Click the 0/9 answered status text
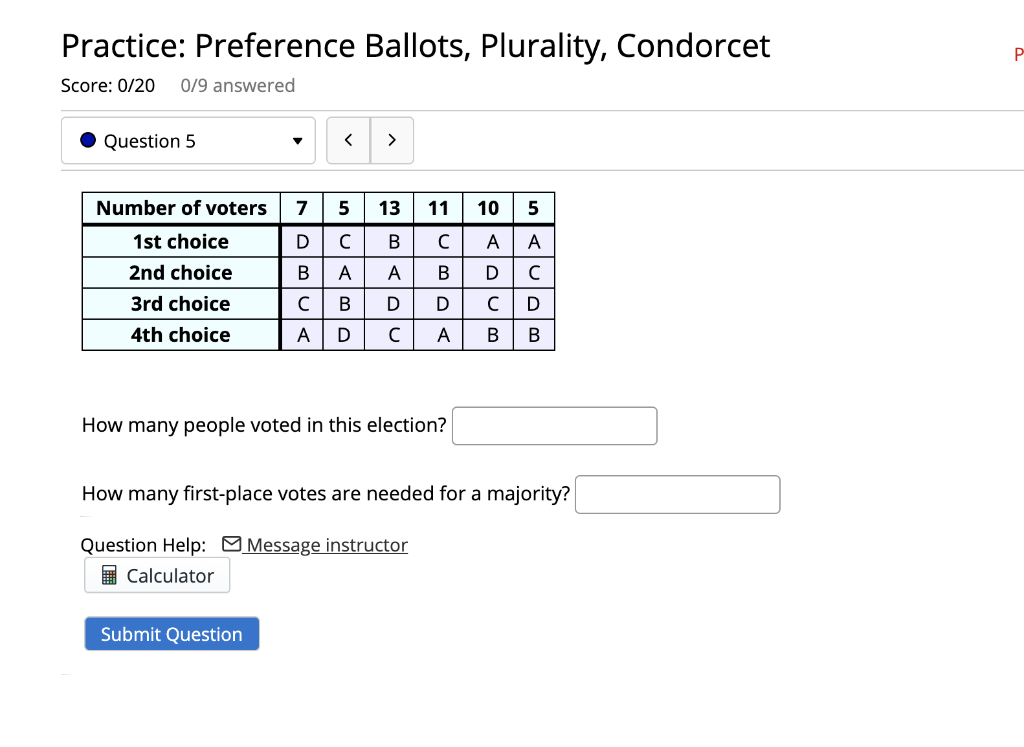 (238, 85)
